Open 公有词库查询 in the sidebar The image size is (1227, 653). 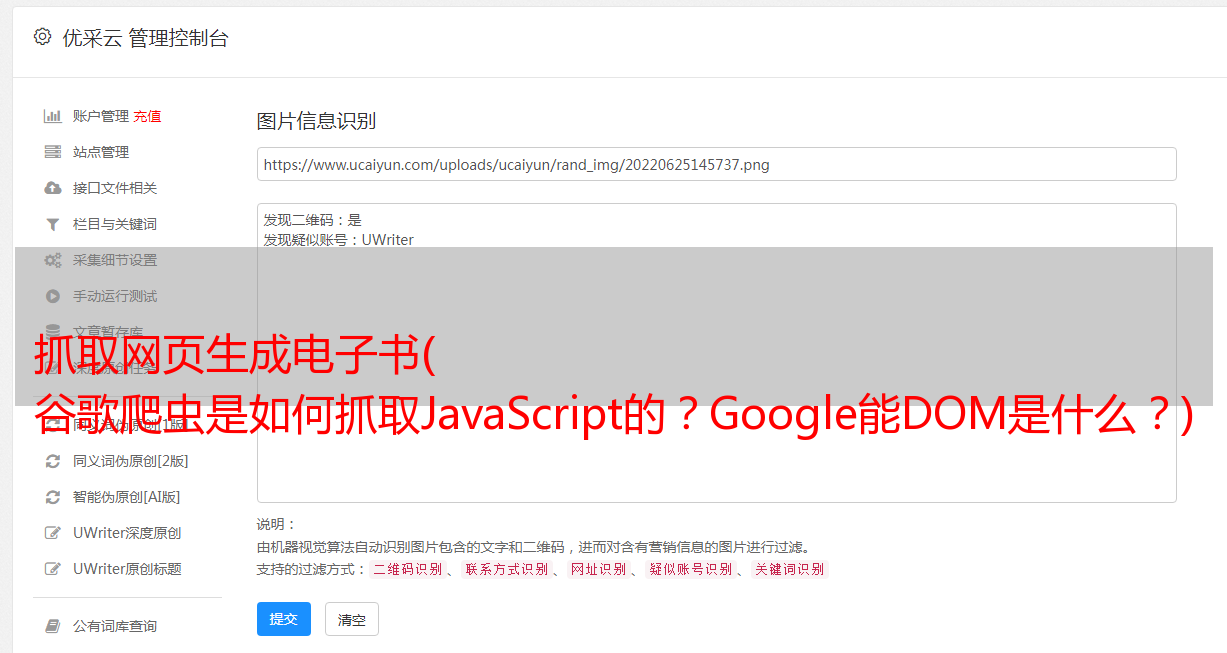tap(115, 626)
